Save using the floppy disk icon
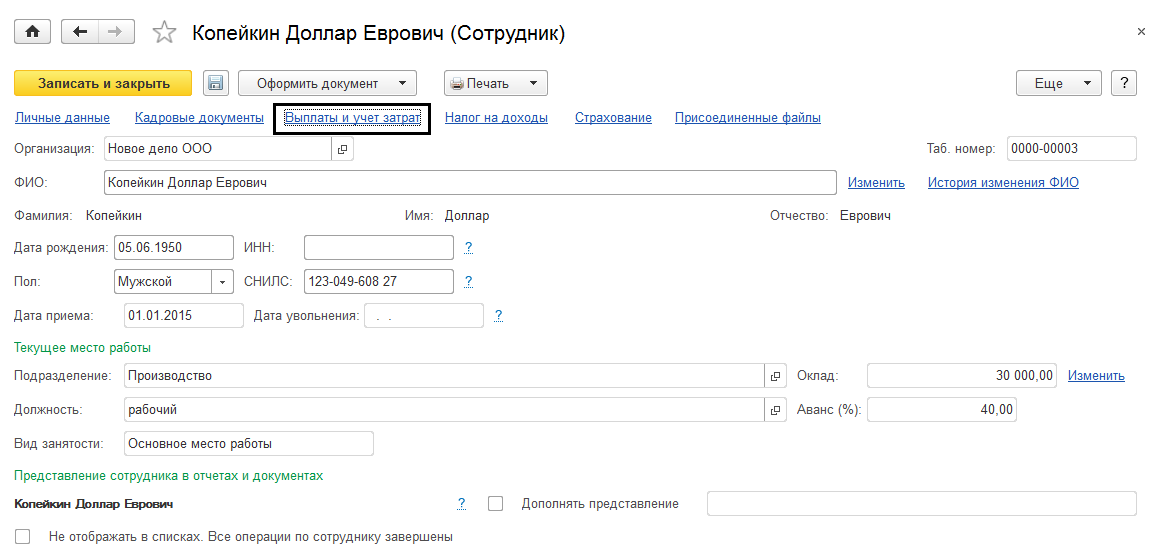The image size is (1152, 553). (x=216, y=83)
